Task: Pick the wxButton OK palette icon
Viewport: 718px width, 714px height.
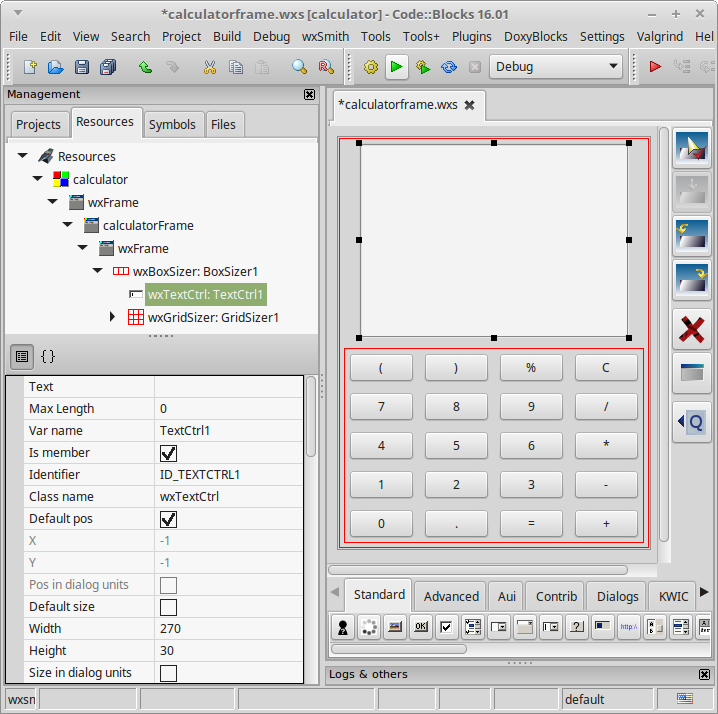Action: (x=420, y=627)
